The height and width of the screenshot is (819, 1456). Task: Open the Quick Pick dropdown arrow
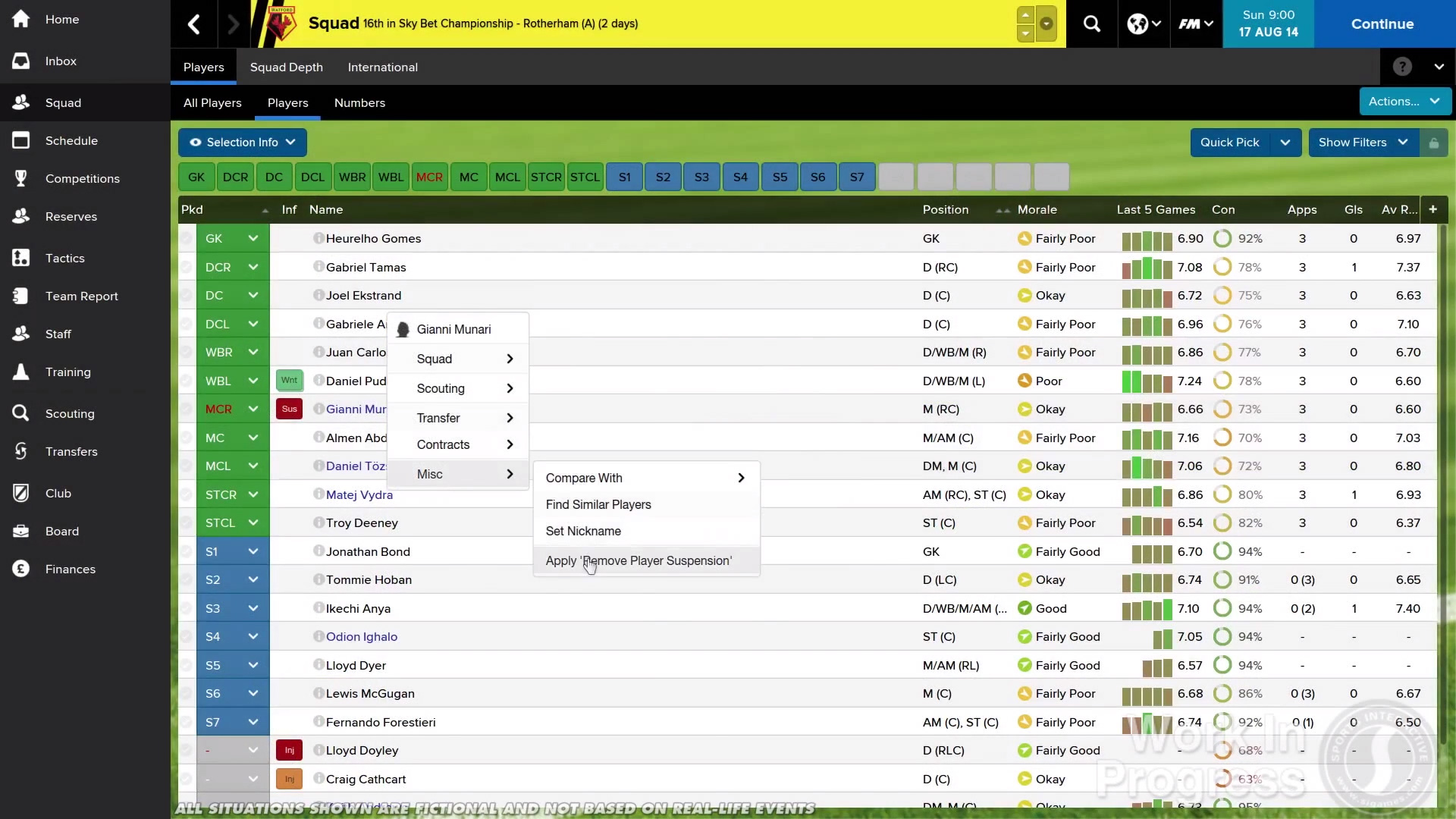[x=1285, y=143]
